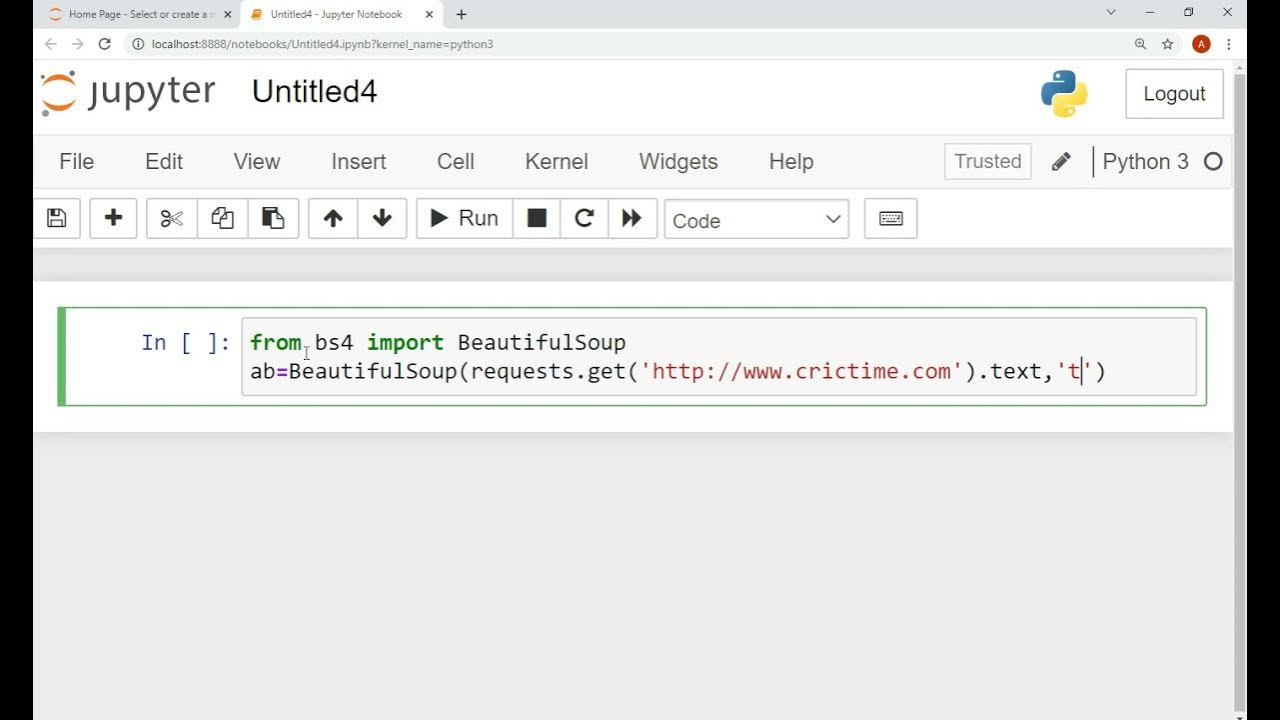Restart kernel and run all cells icon

[x=632, y=219]
